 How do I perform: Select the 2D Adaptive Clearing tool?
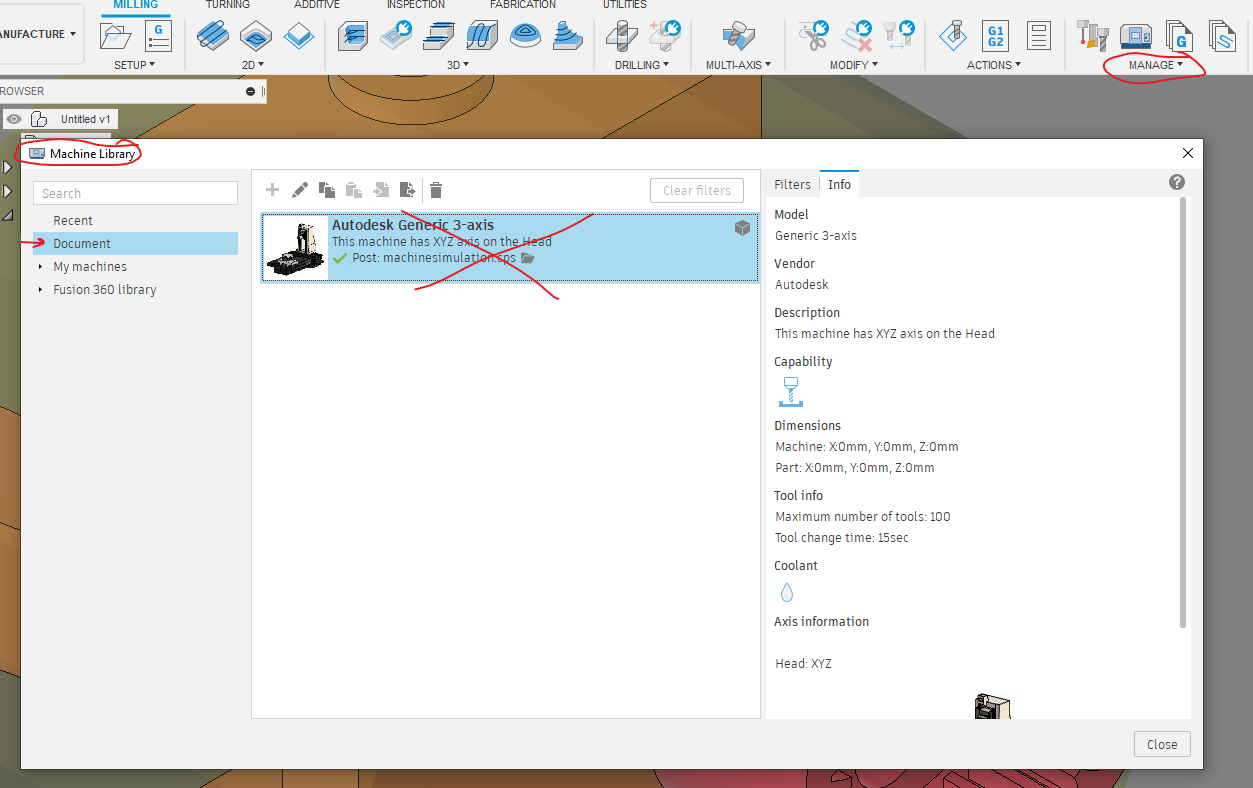212,37
